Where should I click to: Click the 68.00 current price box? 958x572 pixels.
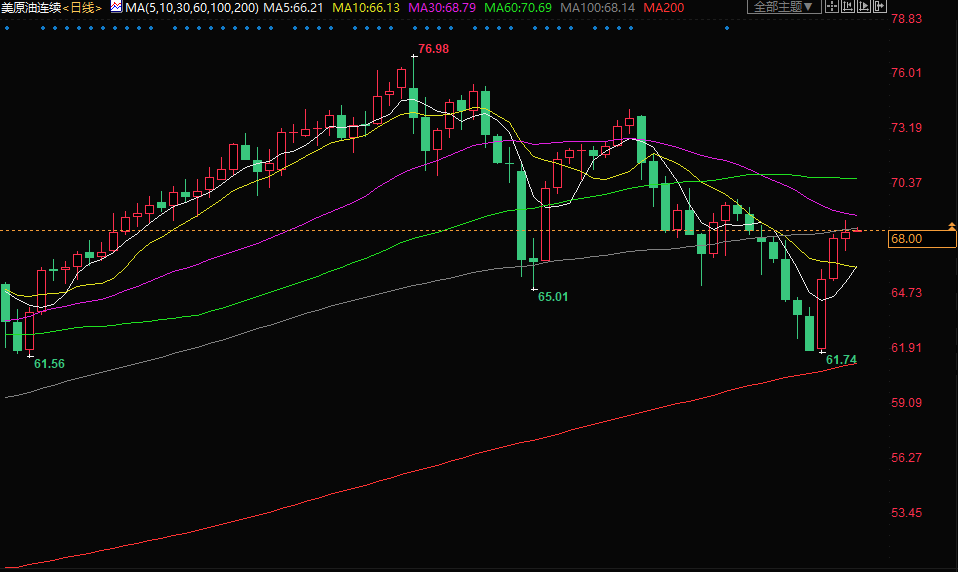(x=921, y=239)
